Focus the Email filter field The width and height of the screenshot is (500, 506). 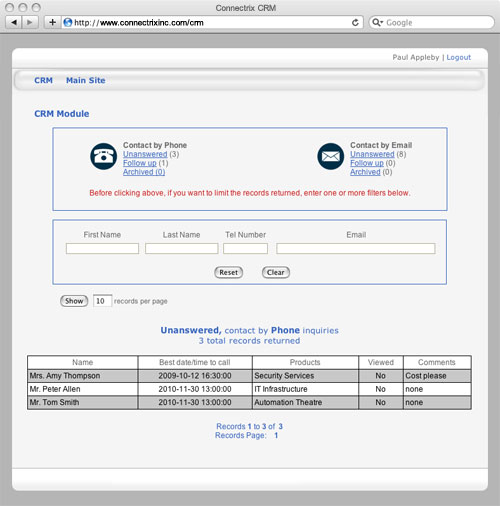(x=356, y=248)
